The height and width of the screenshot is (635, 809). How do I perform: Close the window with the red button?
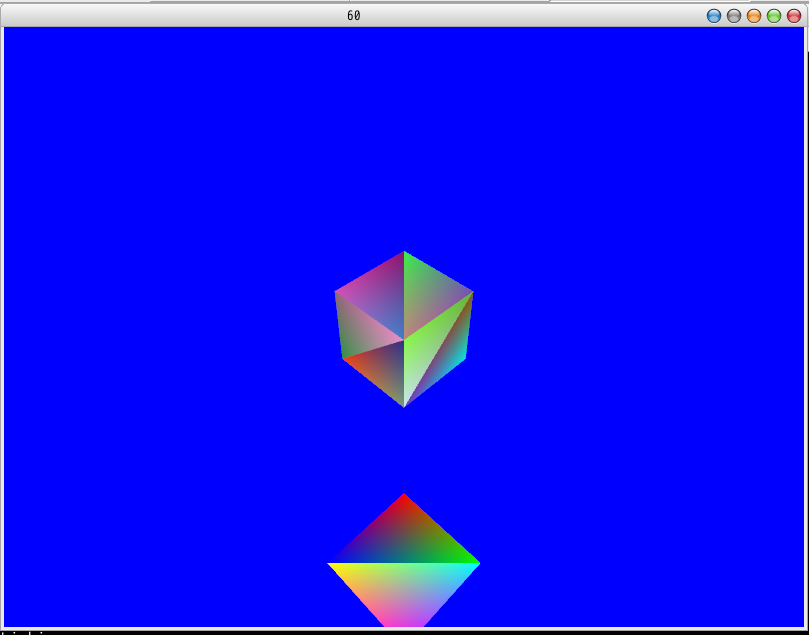[793, 15]
